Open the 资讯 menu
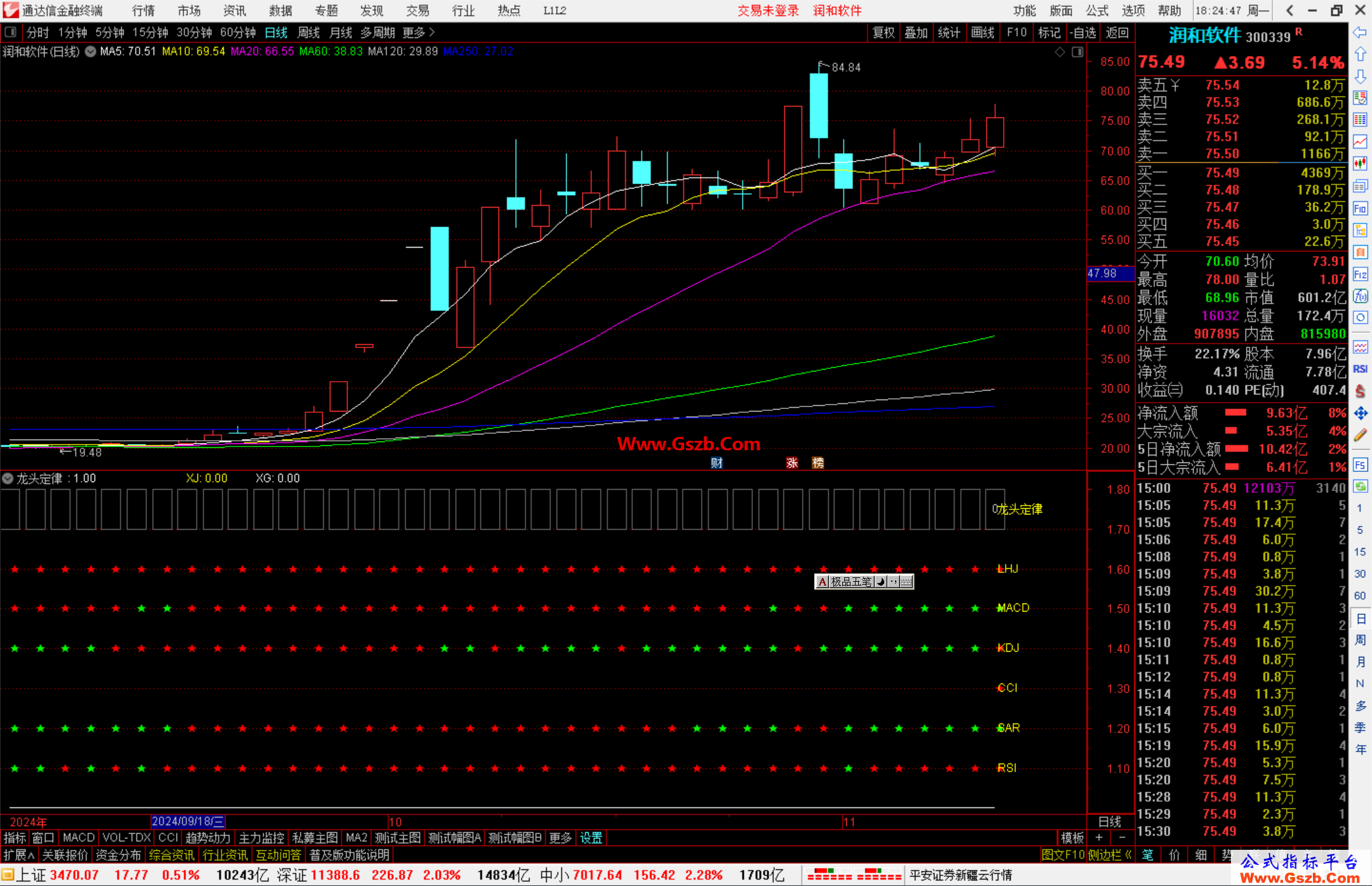The width and height of the screenshot is (1372, 886). point(234,11)
